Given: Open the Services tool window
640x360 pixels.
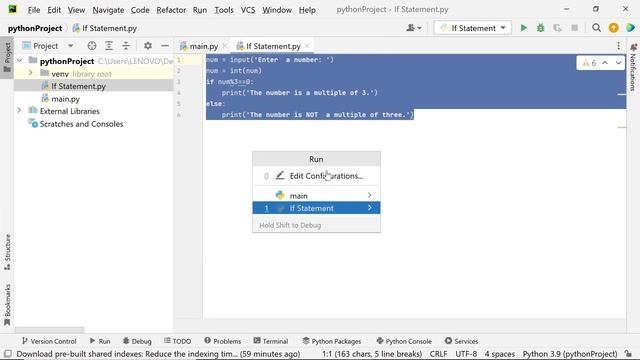Looking at the screenshot, I should (462, 341).
